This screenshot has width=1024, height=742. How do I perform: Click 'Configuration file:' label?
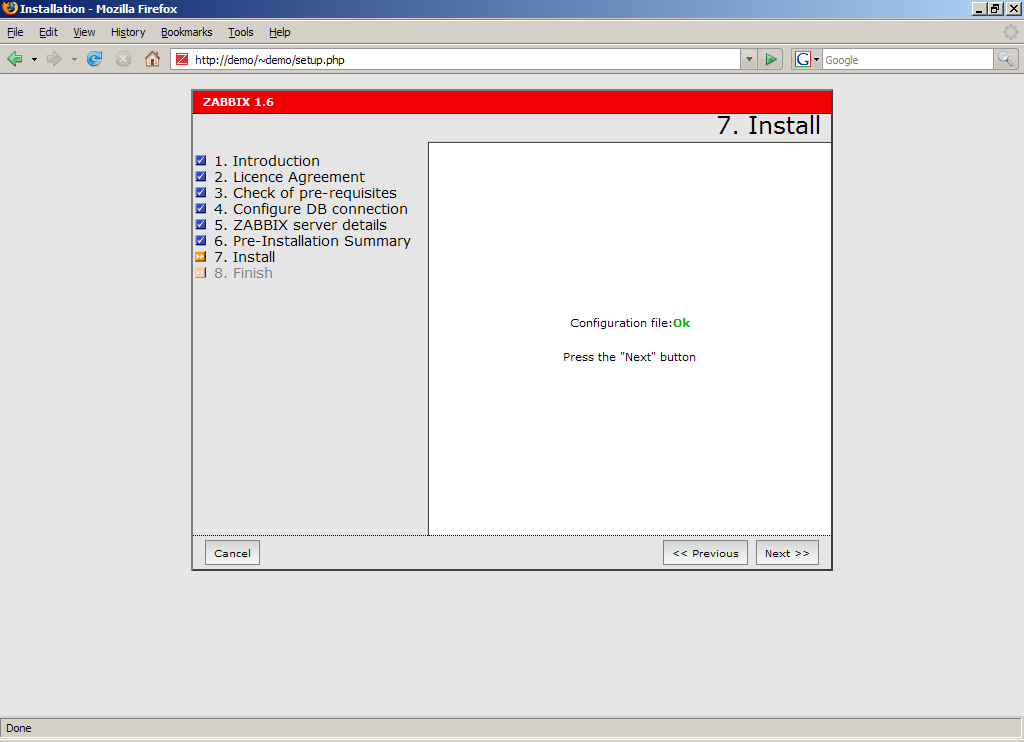[621, 323]
